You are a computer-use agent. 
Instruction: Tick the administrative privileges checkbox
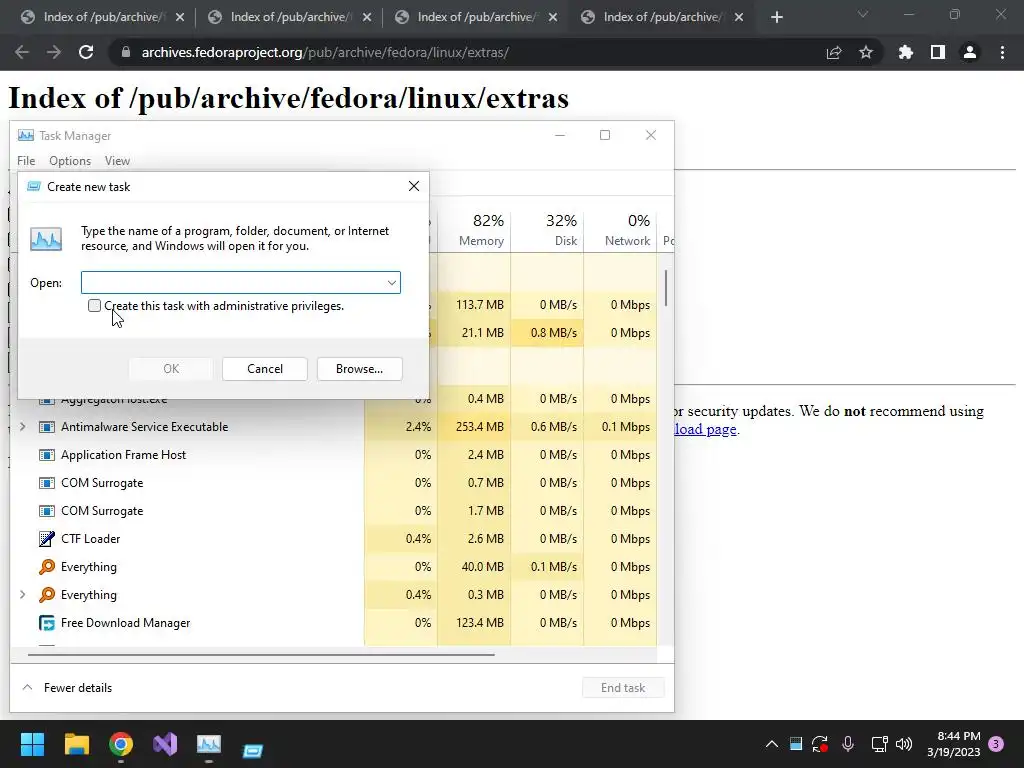click(95, 306)
